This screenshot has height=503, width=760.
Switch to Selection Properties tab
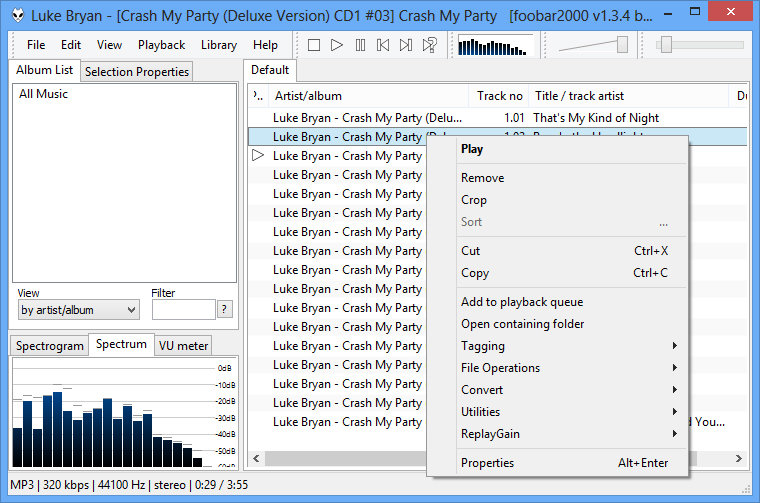tap(137, 72)
